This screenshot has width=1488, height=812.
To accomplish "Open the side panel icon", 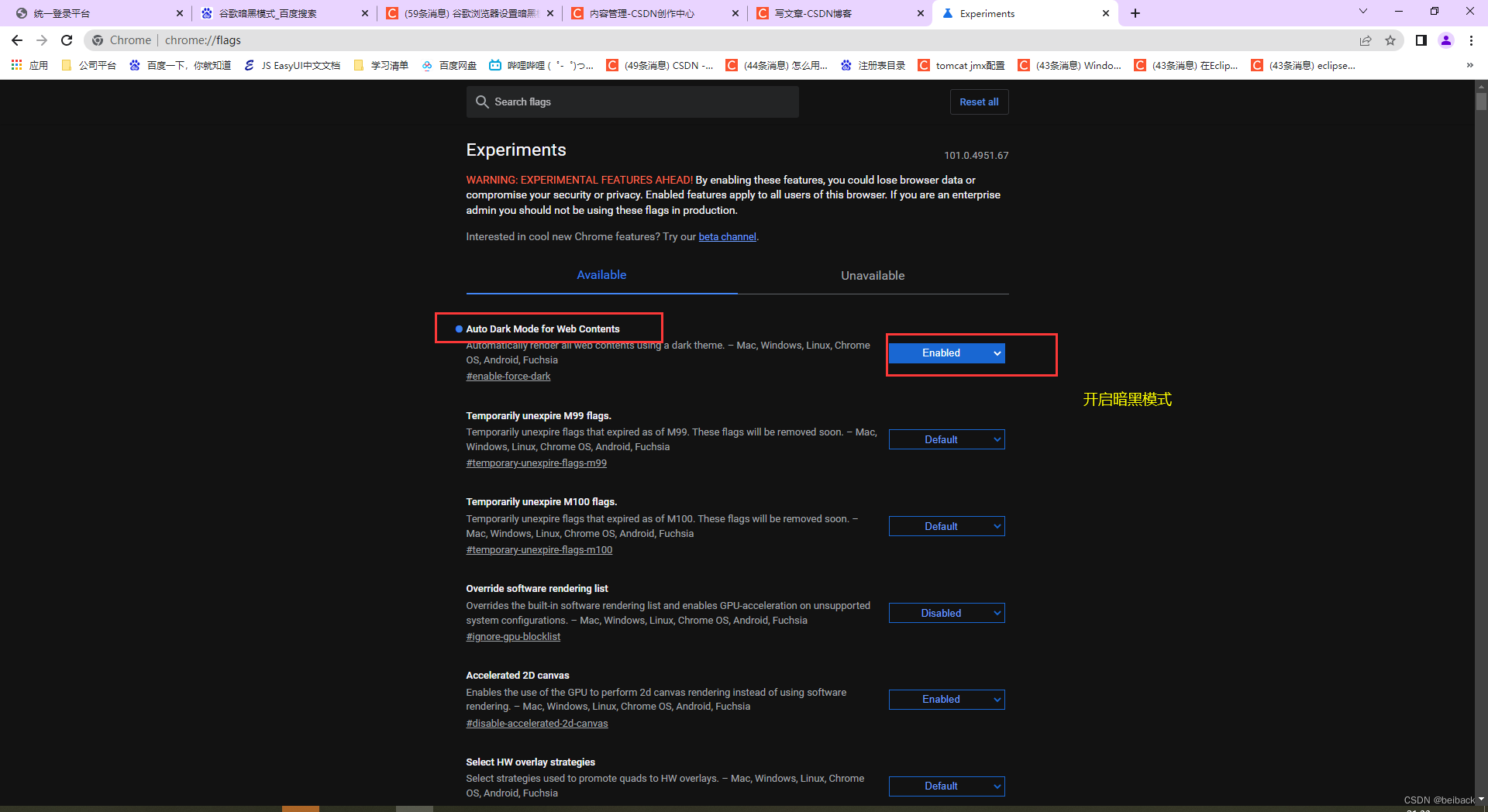I will pos(1421,40).
